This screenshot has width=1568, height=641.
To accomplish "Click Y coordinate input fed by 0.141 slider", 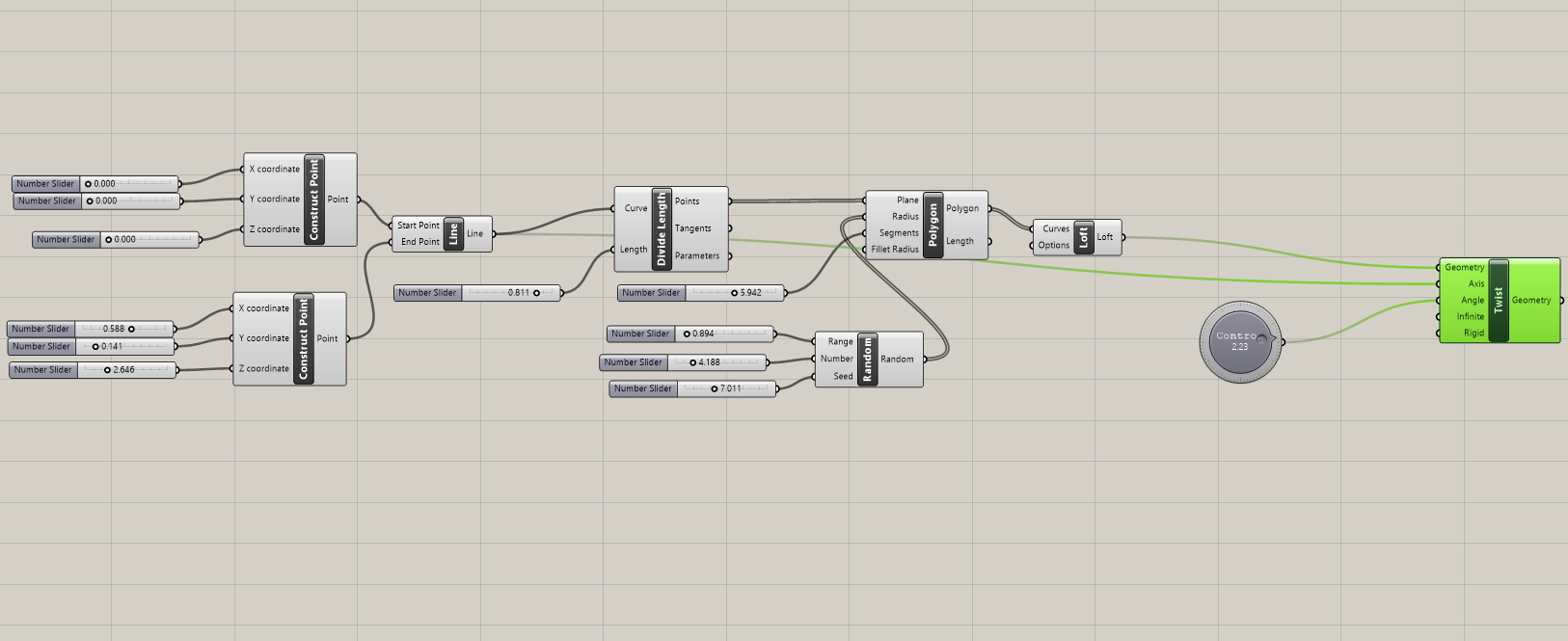I will [264, 338].
